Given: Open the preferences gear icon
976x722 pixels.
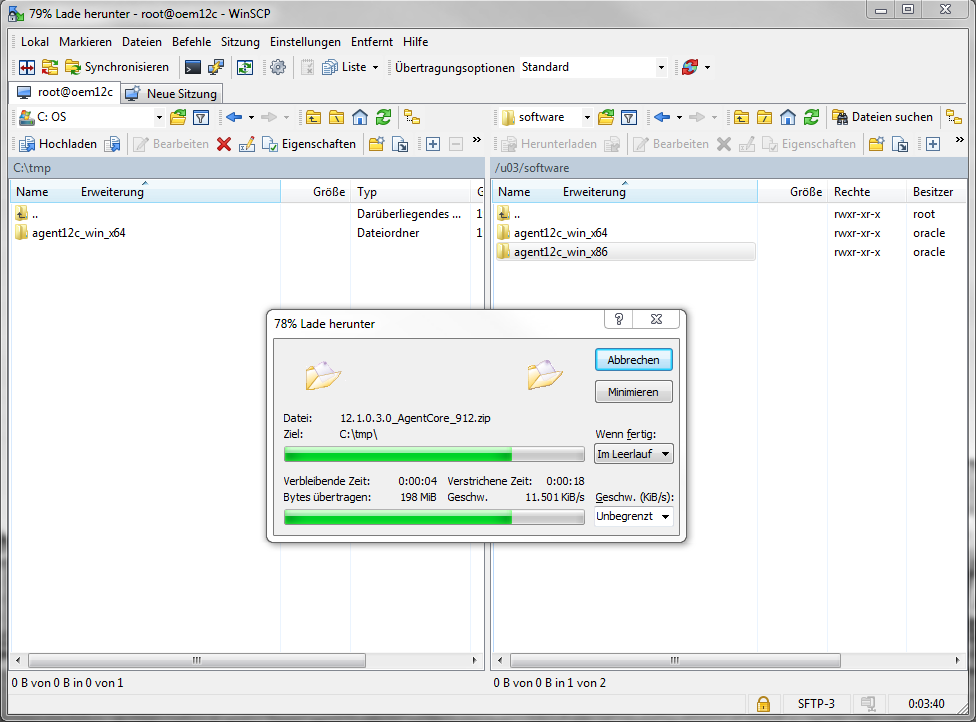Looking at the screenshot, I should pyautogui.click(x=278, y=67).
